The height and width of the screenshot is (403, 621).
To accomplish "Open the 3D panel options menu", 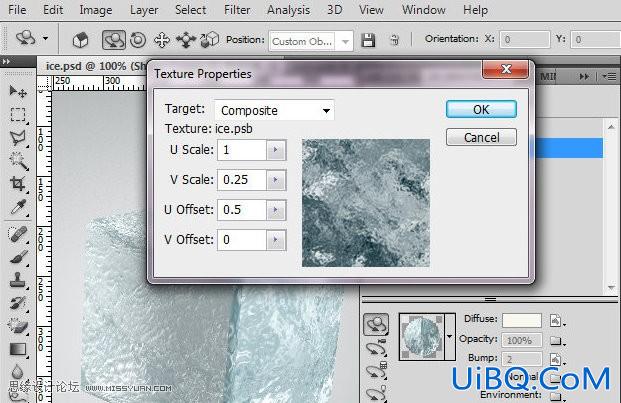I will [x=610, y=76].
